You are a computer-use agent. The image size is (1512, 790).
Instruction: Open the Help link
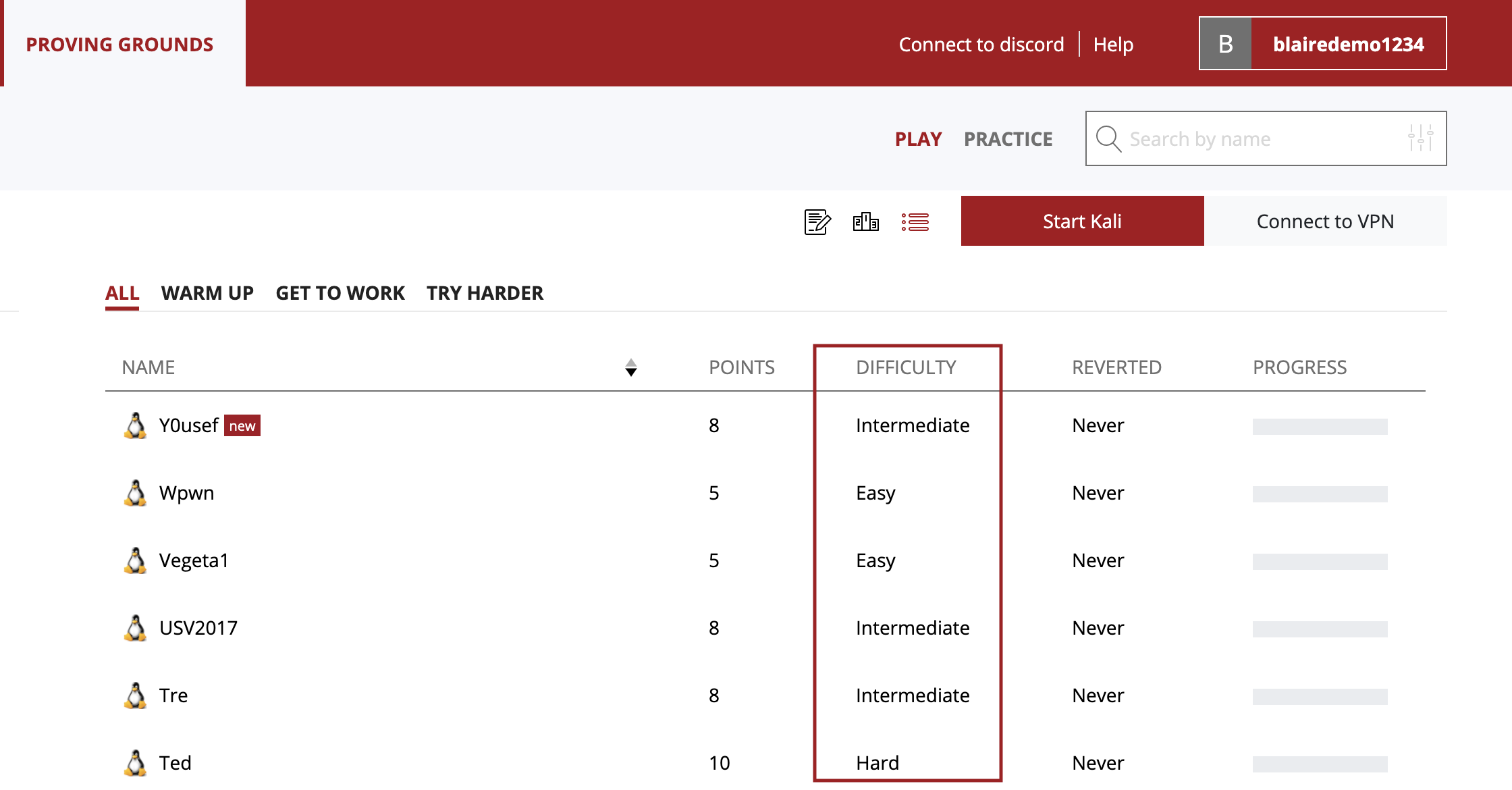pos(1113,45)
